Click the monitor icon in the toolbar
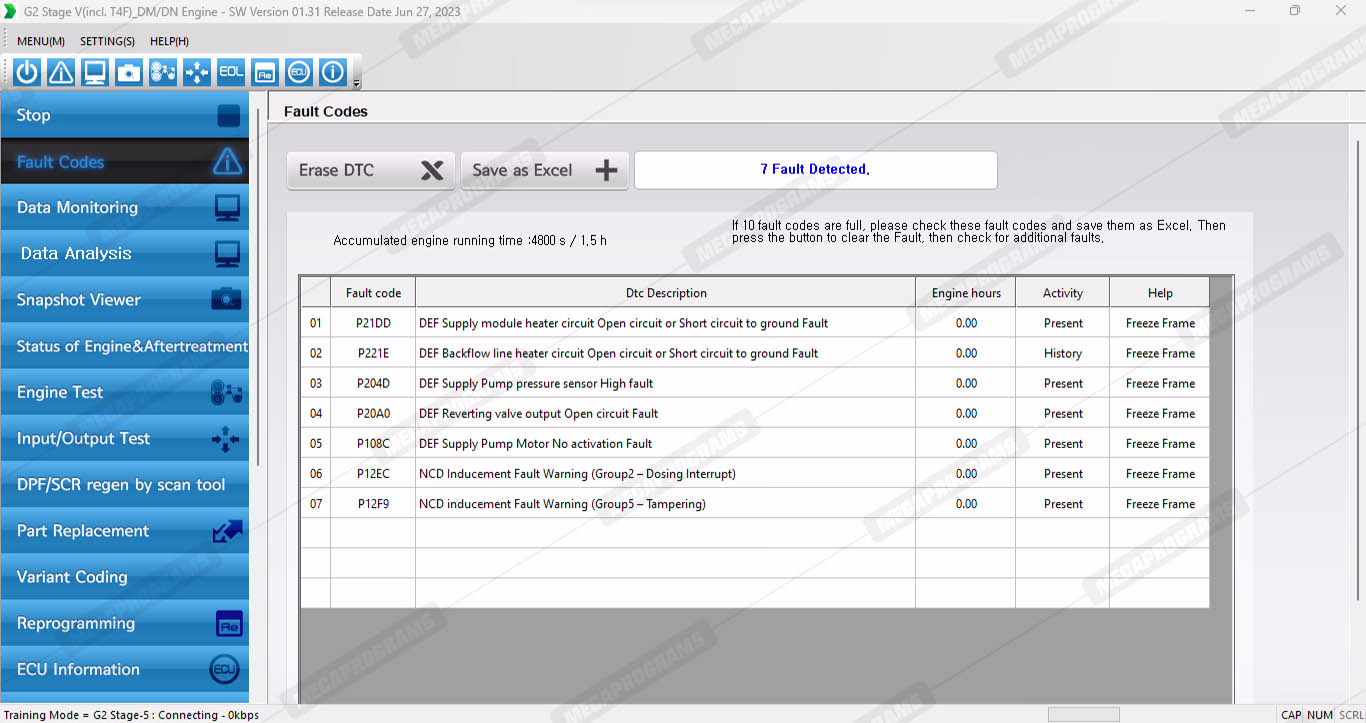Image resolution: width=1366 pixels, height=723 pixels. point(95,72)
